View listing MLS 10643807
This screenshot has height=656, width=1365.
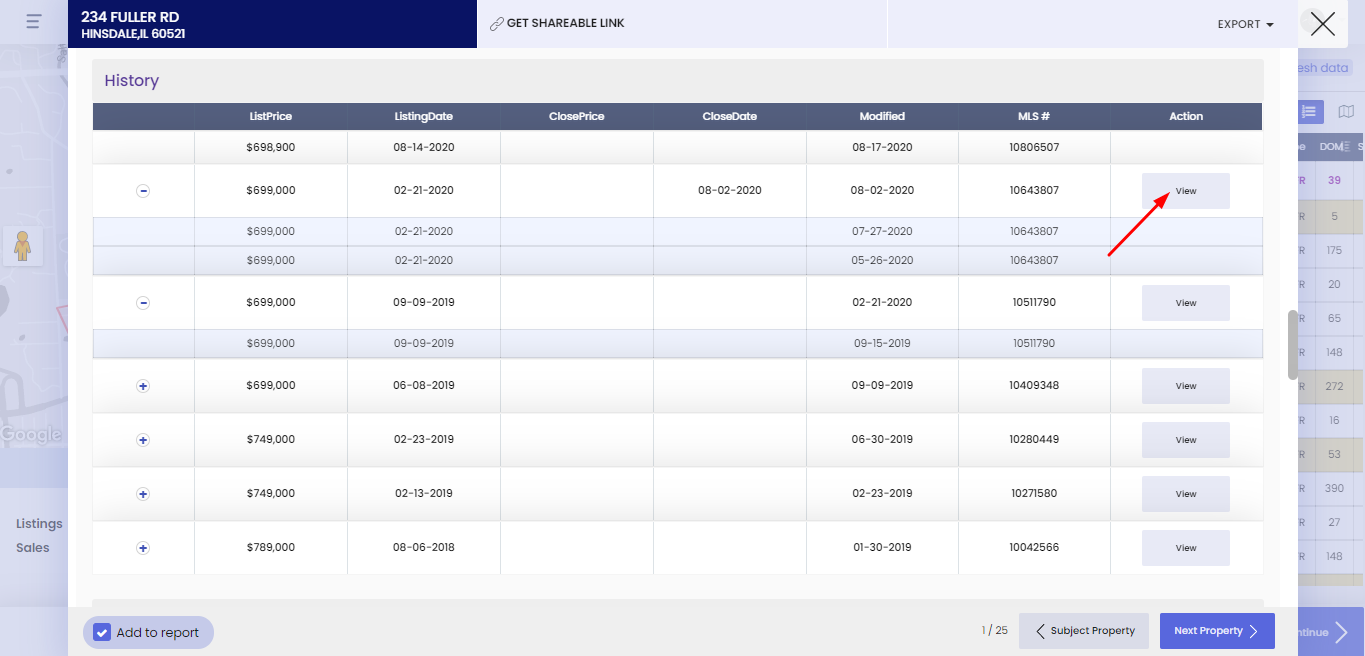pyautogui.click(x=1186, y=191)
